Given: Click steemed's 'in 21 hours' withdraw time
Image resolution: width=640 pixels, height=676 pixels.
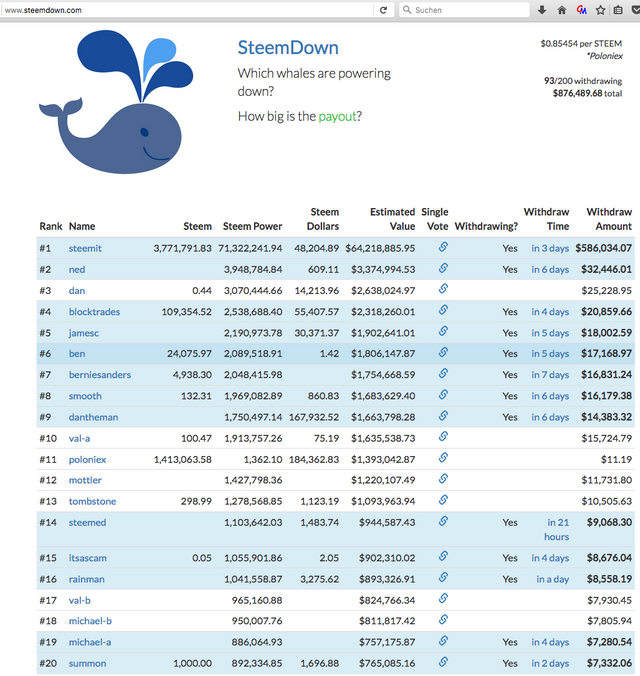Looking at the screenshot, I should tap(556, 529).
